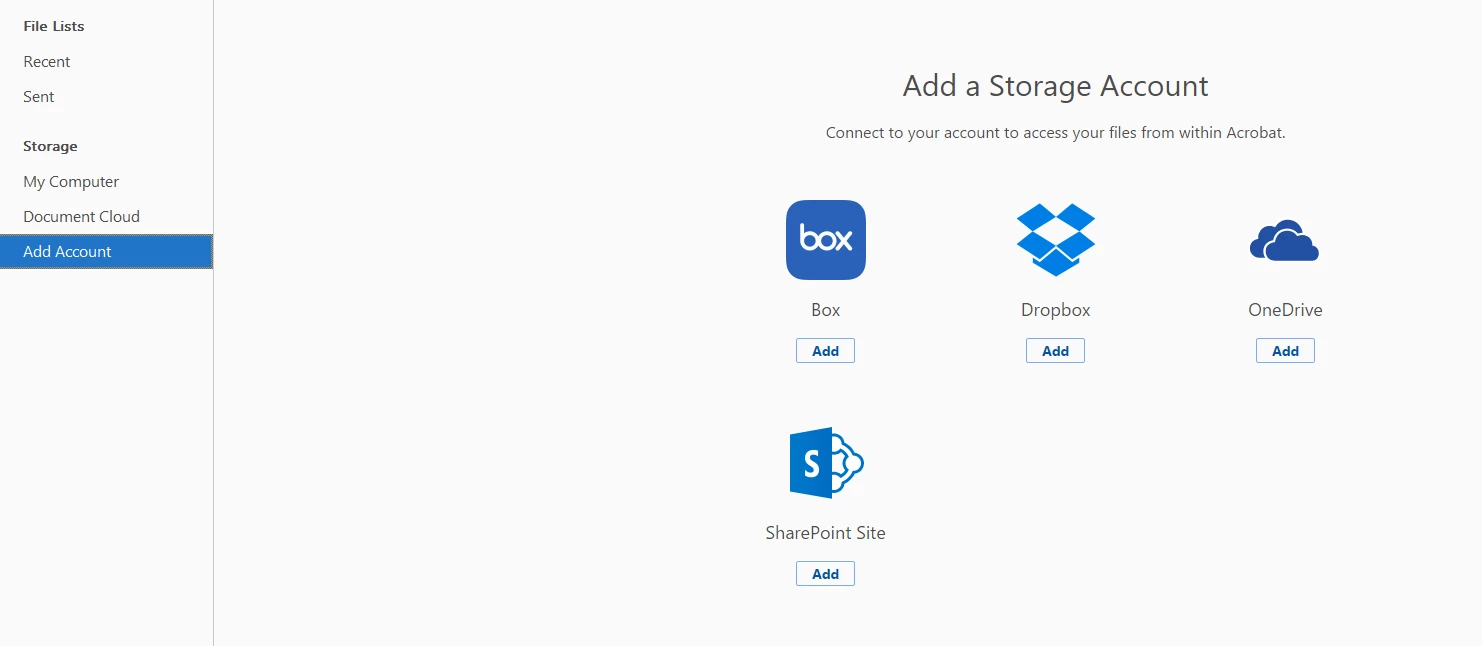This screenshot has height=646, width=1482.
Task: Select the Add Account sidebar item
Action: (106, 252)
